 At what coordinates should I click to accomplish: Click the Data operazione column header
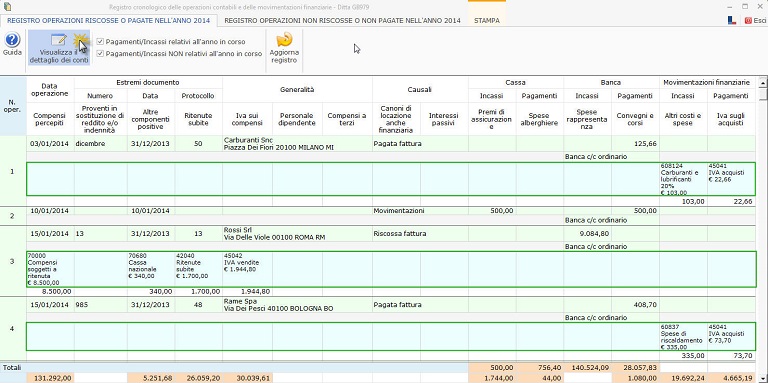[x=50, y=89]
